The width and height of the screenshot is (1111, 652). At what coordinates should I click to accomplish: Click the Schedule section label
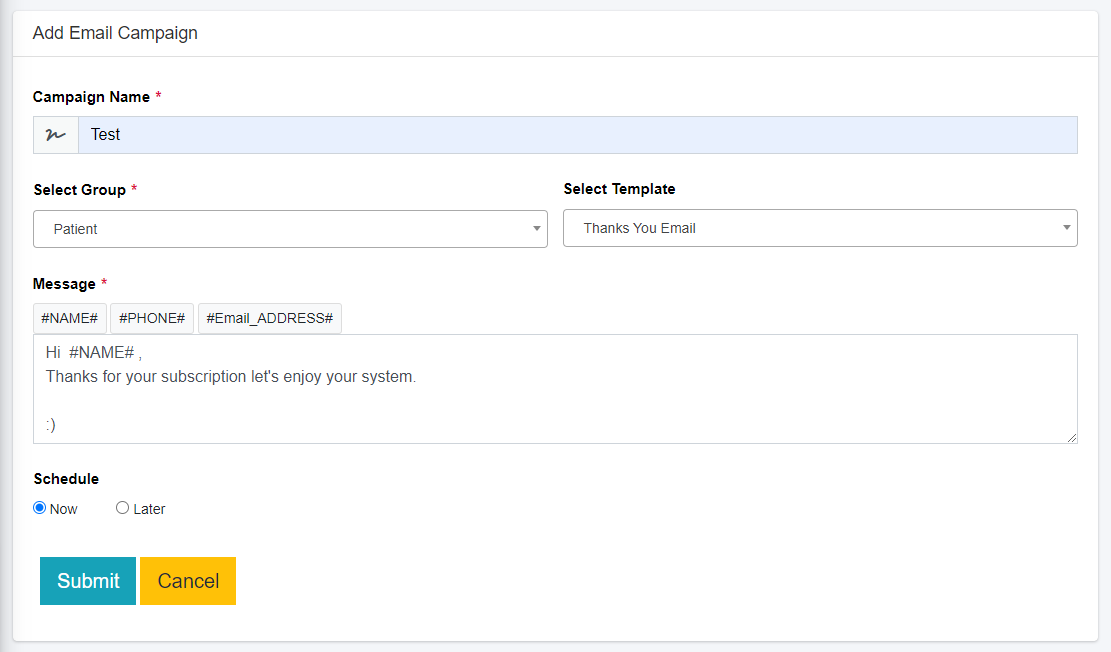click(x=66, y=479)
